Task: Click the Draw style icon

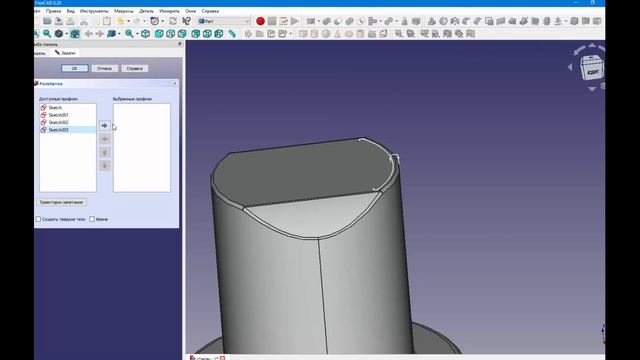Action: (59, 34)
